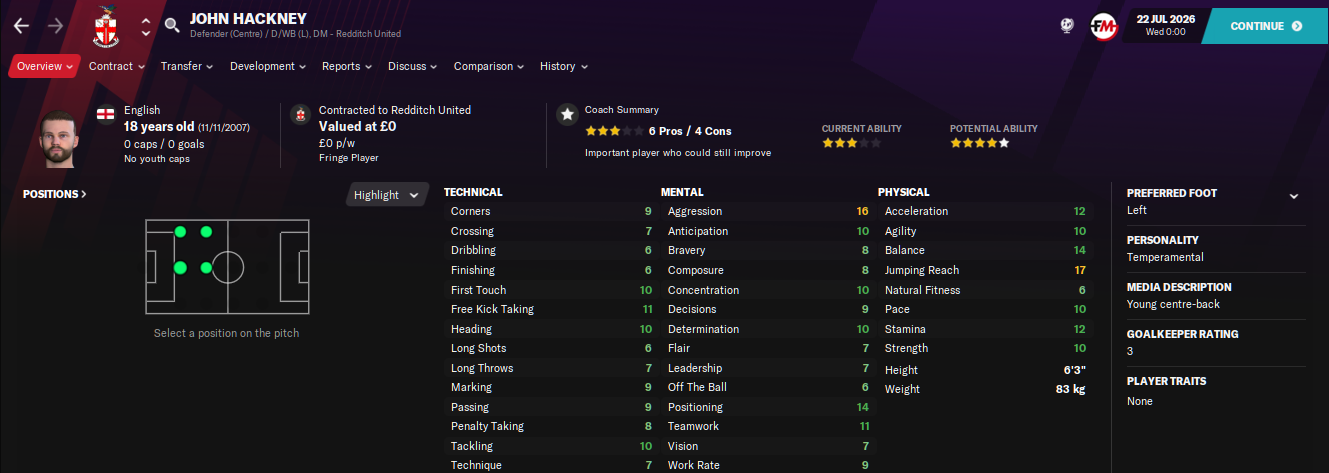Click the Coach Summary star icon
This screenshot has width=1329, height=473.
click(567, 115)
